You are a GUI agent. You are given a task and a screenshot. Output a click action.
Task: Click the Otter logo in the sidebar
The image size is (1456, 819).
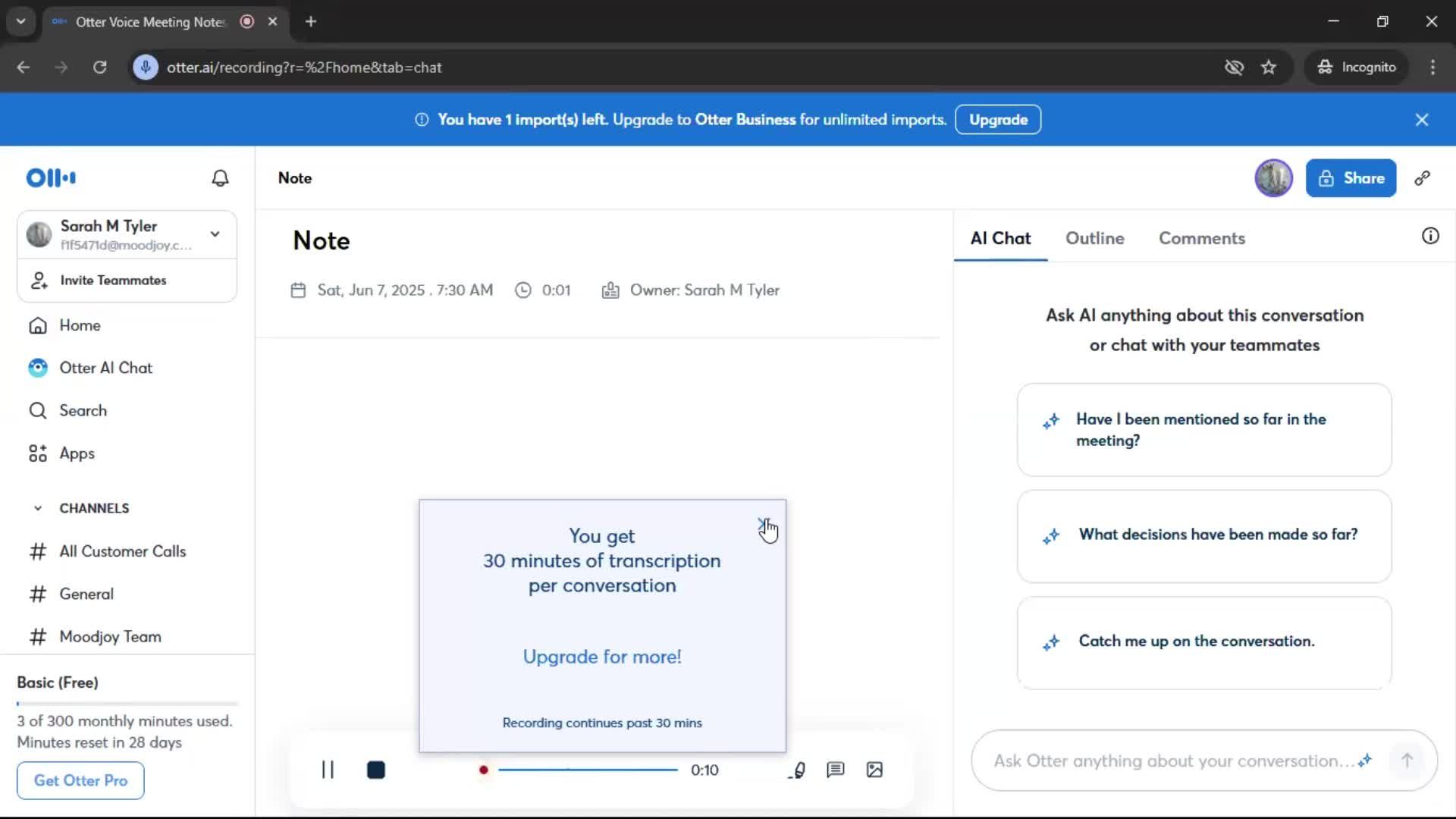51,178
